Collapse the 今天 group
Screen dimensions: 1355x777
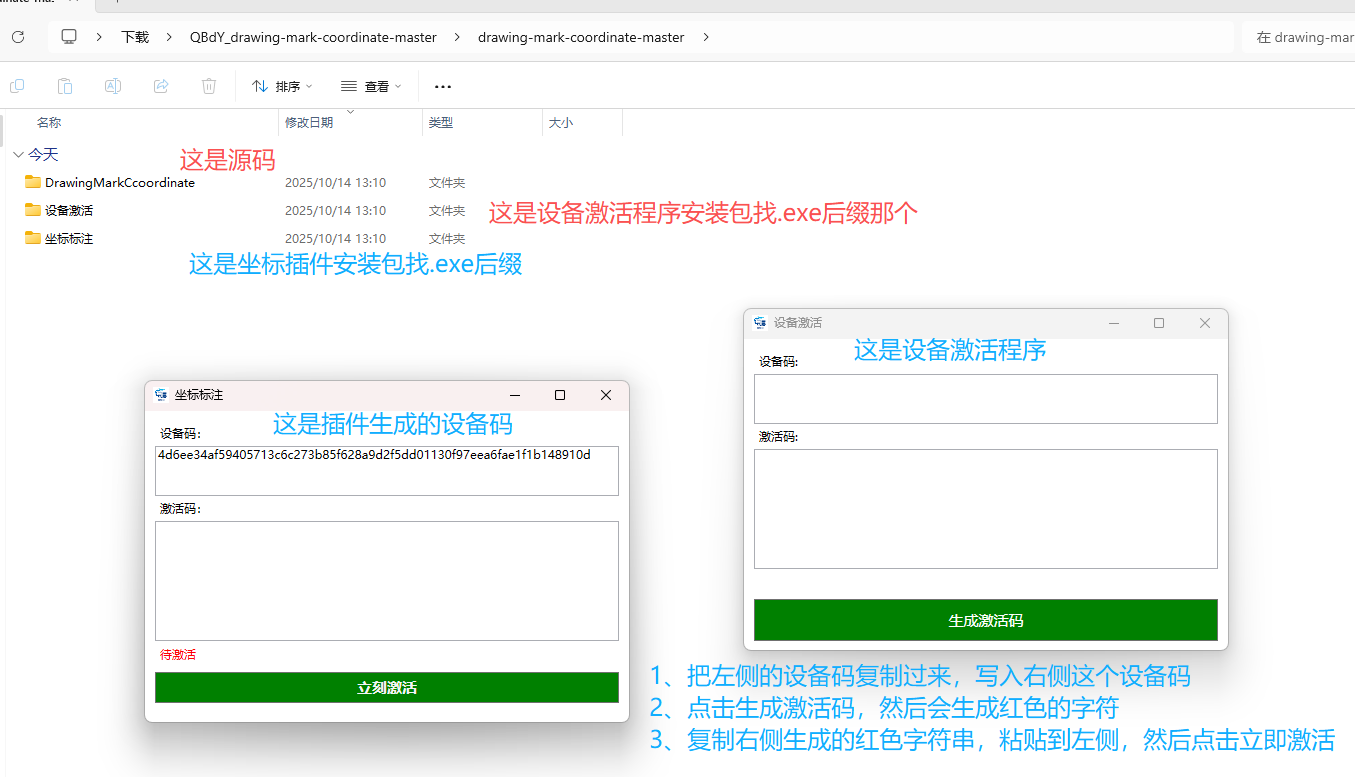[x=18, y=155]
